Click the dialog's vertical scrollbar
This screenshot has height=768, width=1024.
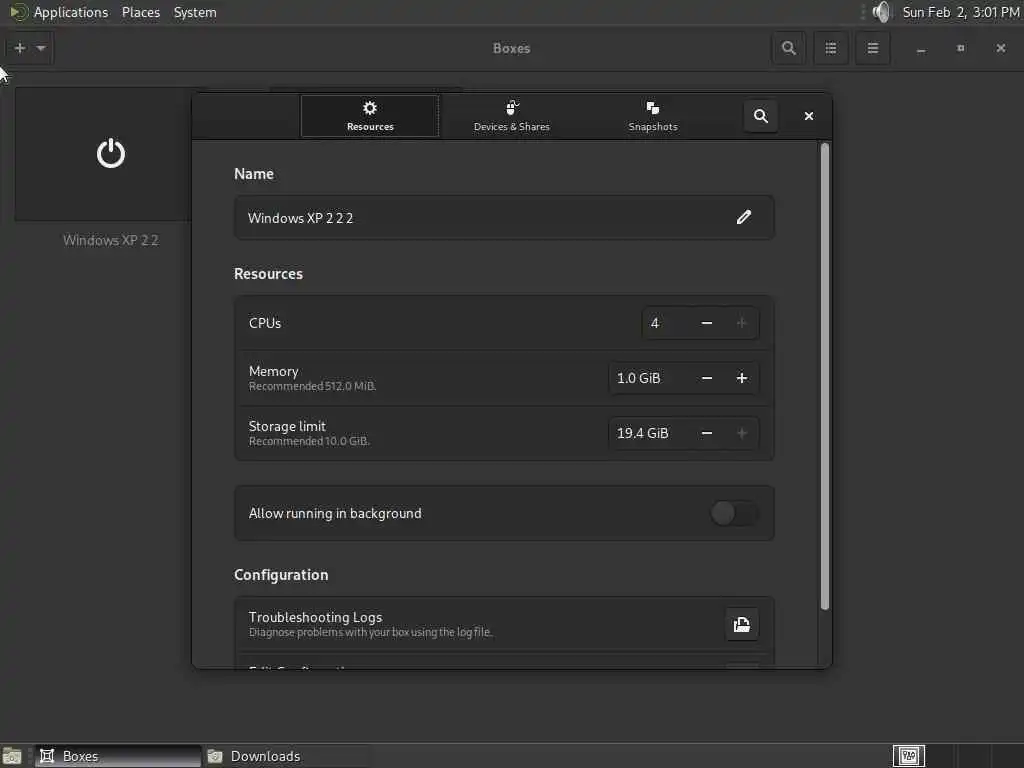coord(825,376)
